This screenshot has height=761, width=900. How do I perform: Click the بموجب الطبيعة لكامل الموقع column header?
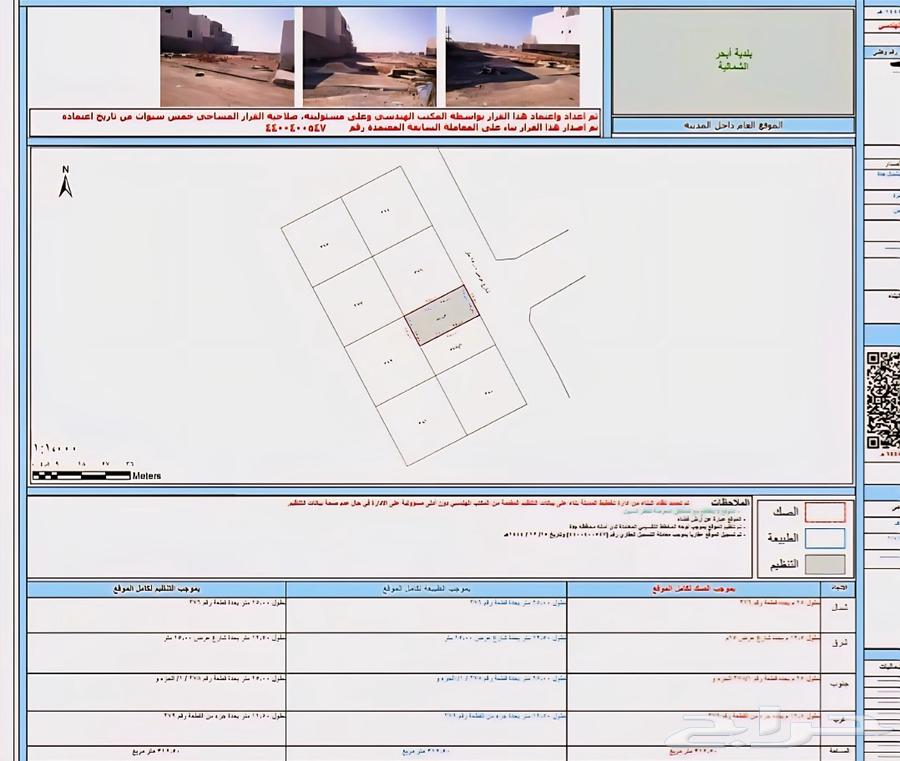click(x=426, y=588)
